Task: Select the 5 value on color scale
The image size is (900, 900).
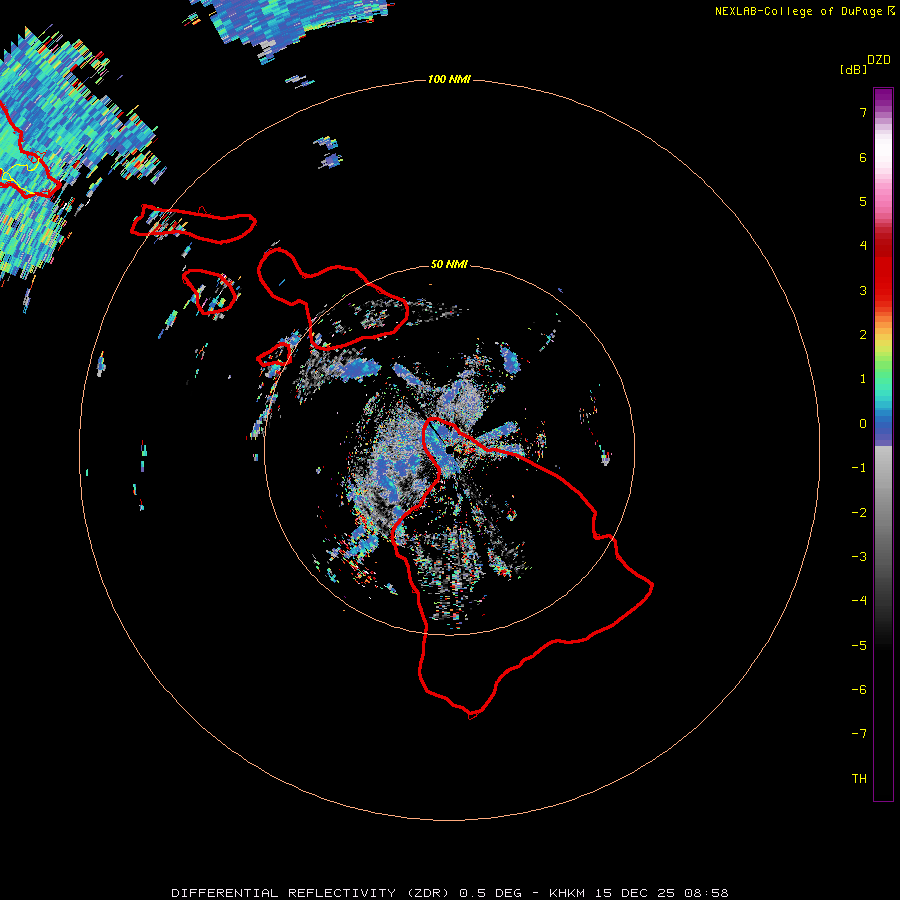Action: pyautogui.click(x=863, y=201)
